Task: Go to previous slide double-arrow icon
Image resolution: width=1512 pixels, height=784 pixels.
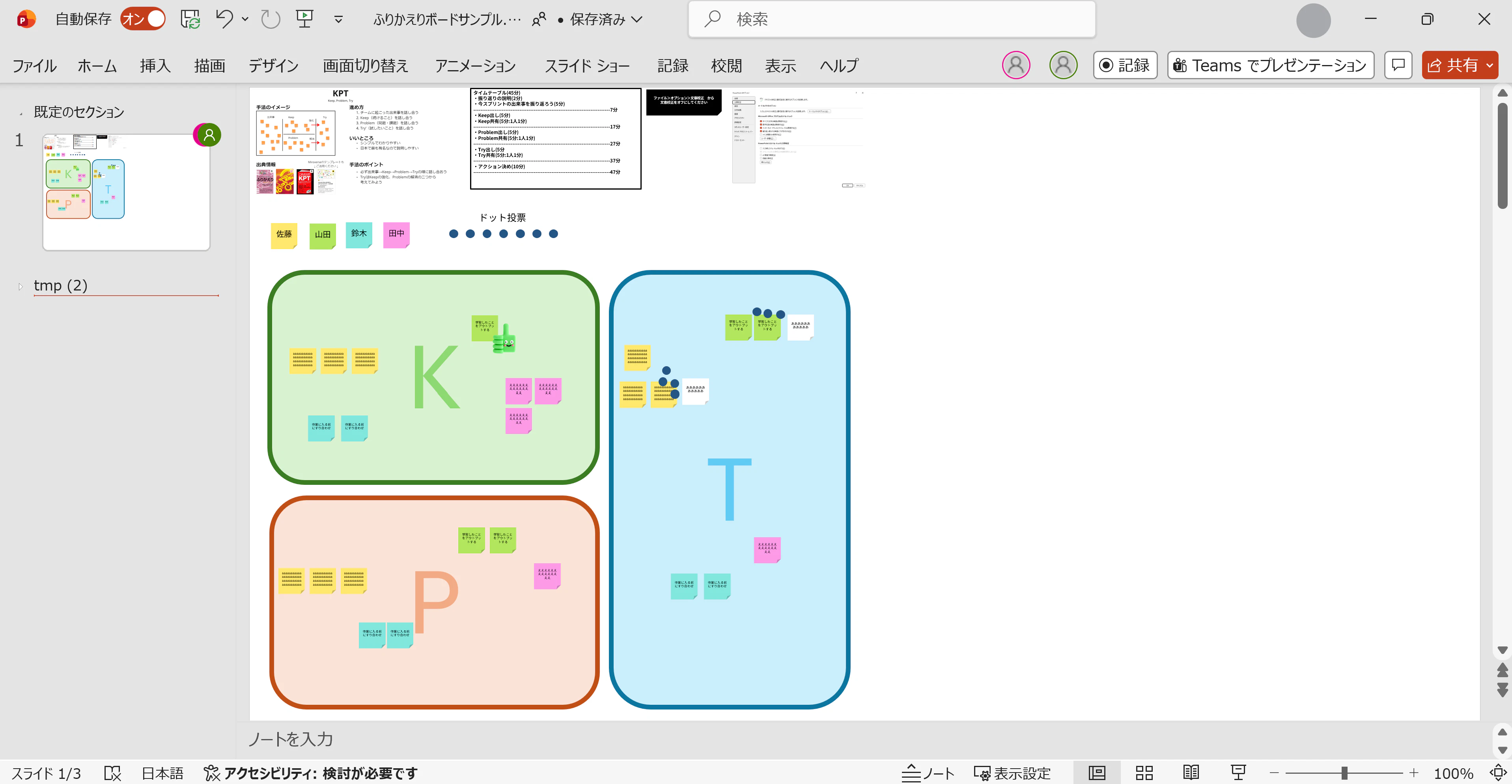Action: (x=1503, y=670)
